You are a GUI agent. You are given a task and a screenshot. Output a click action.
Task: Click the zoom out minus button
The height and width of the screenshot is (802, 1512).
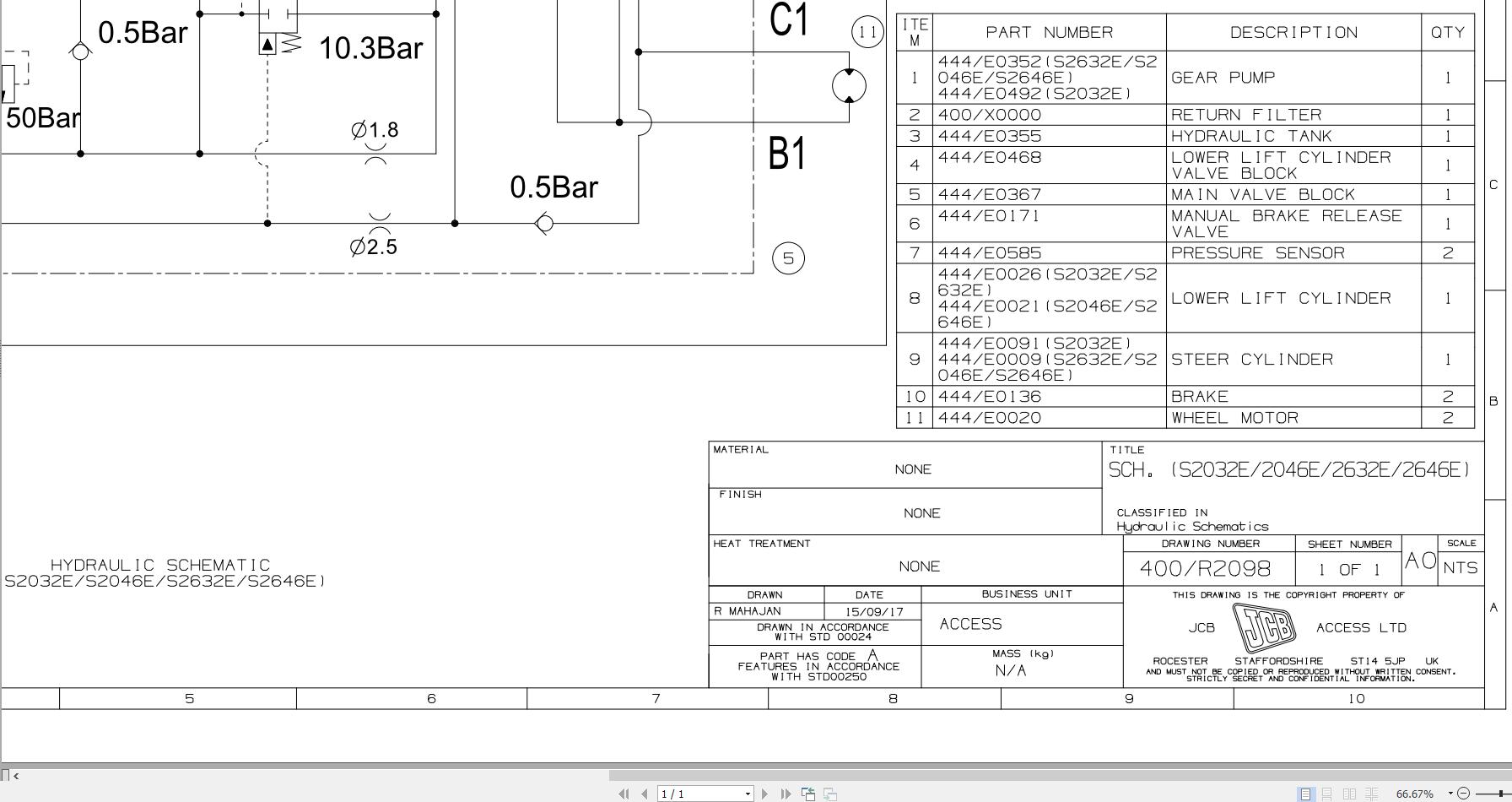point(1464,794)
